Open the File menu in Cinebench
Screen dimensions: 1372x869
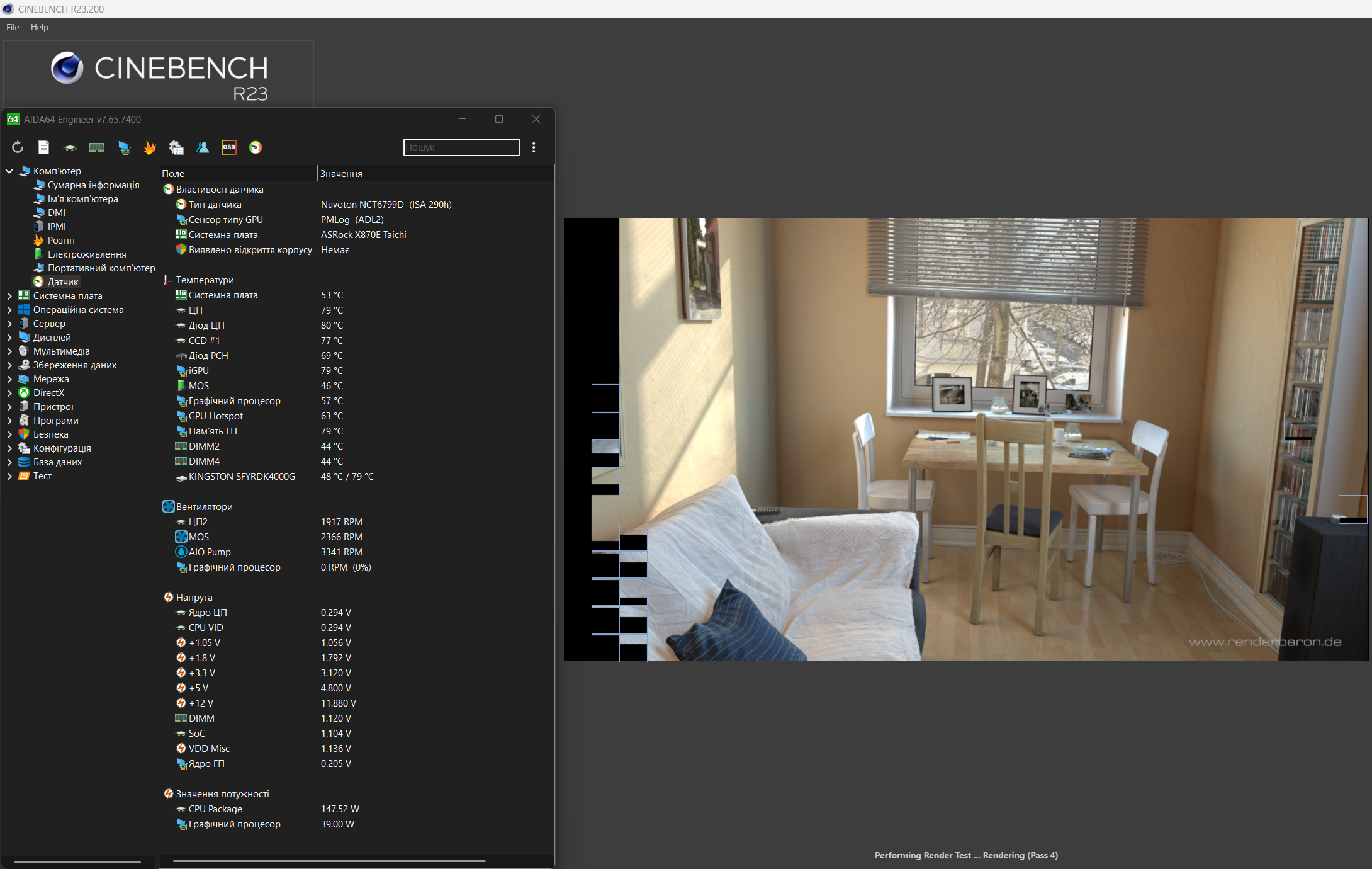point(13,27)
